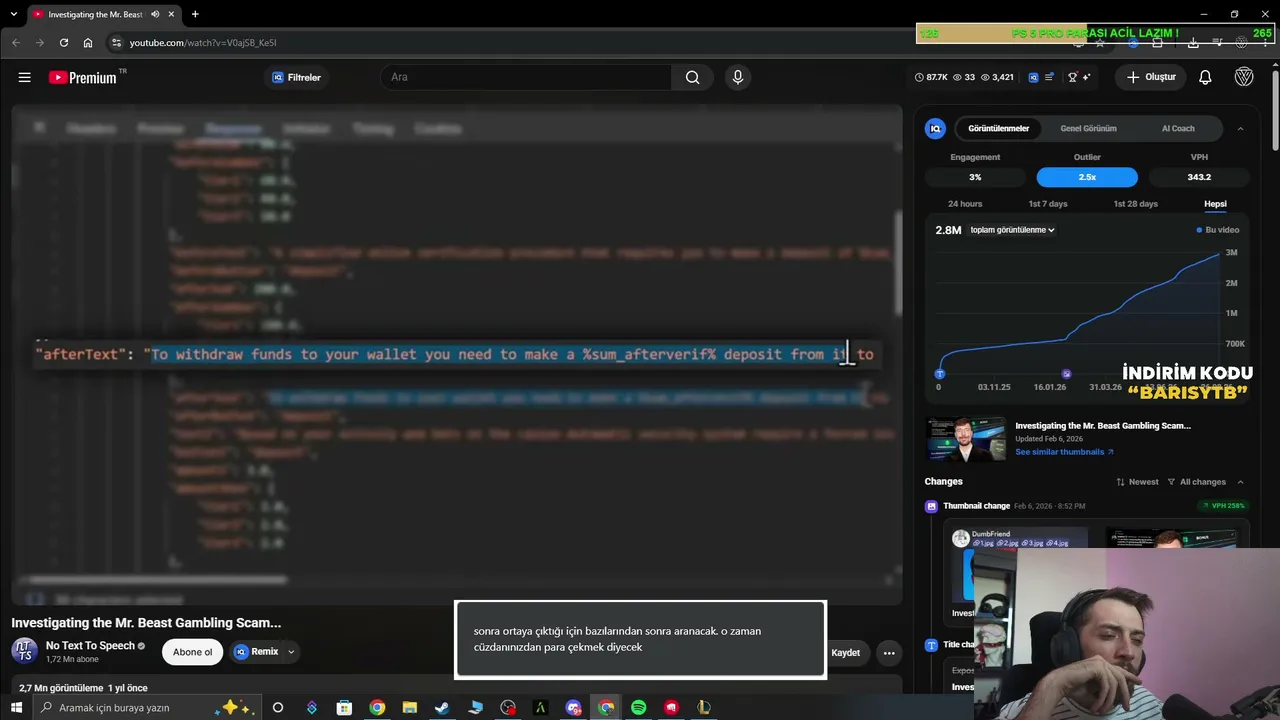This screenshot has width=1280, height=720.
Task: Choose the 24 hours time range
Action: [965, 204]
